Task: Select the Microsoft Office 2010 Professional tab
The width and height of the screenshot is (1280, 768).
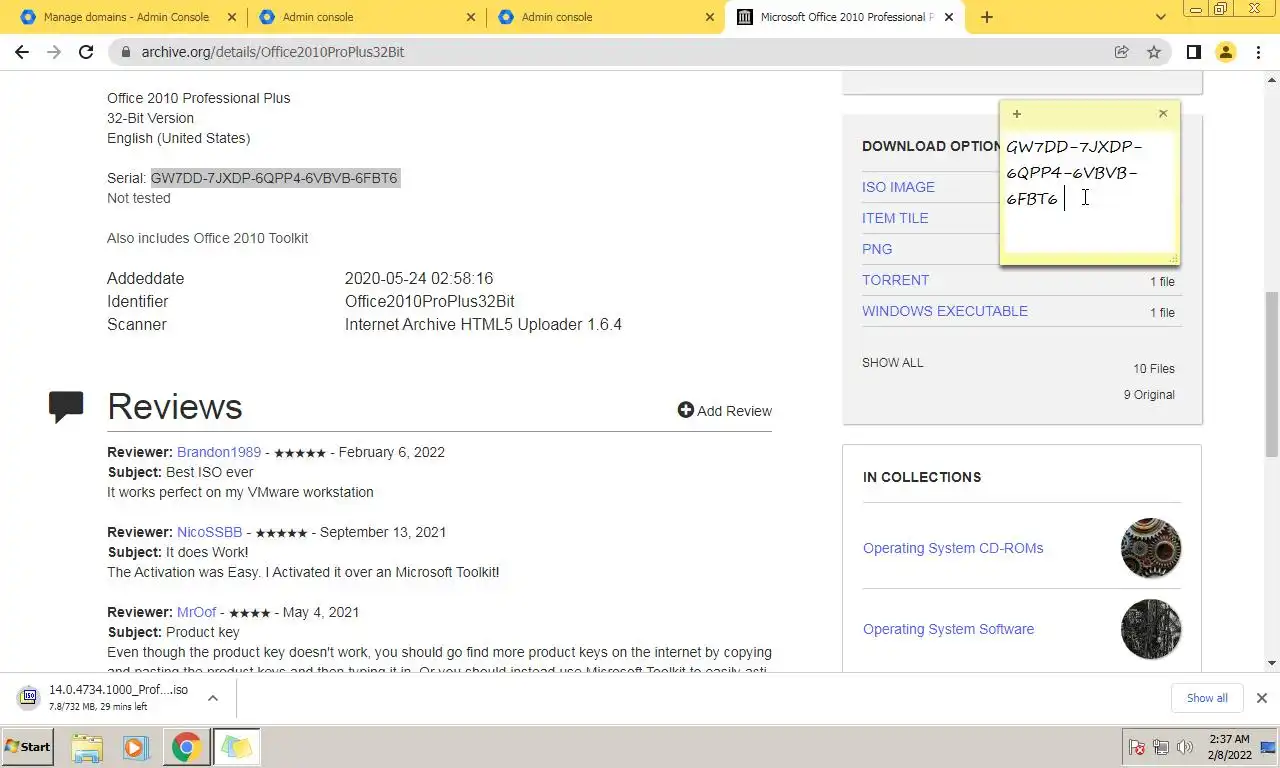Action: coord(846,17)
